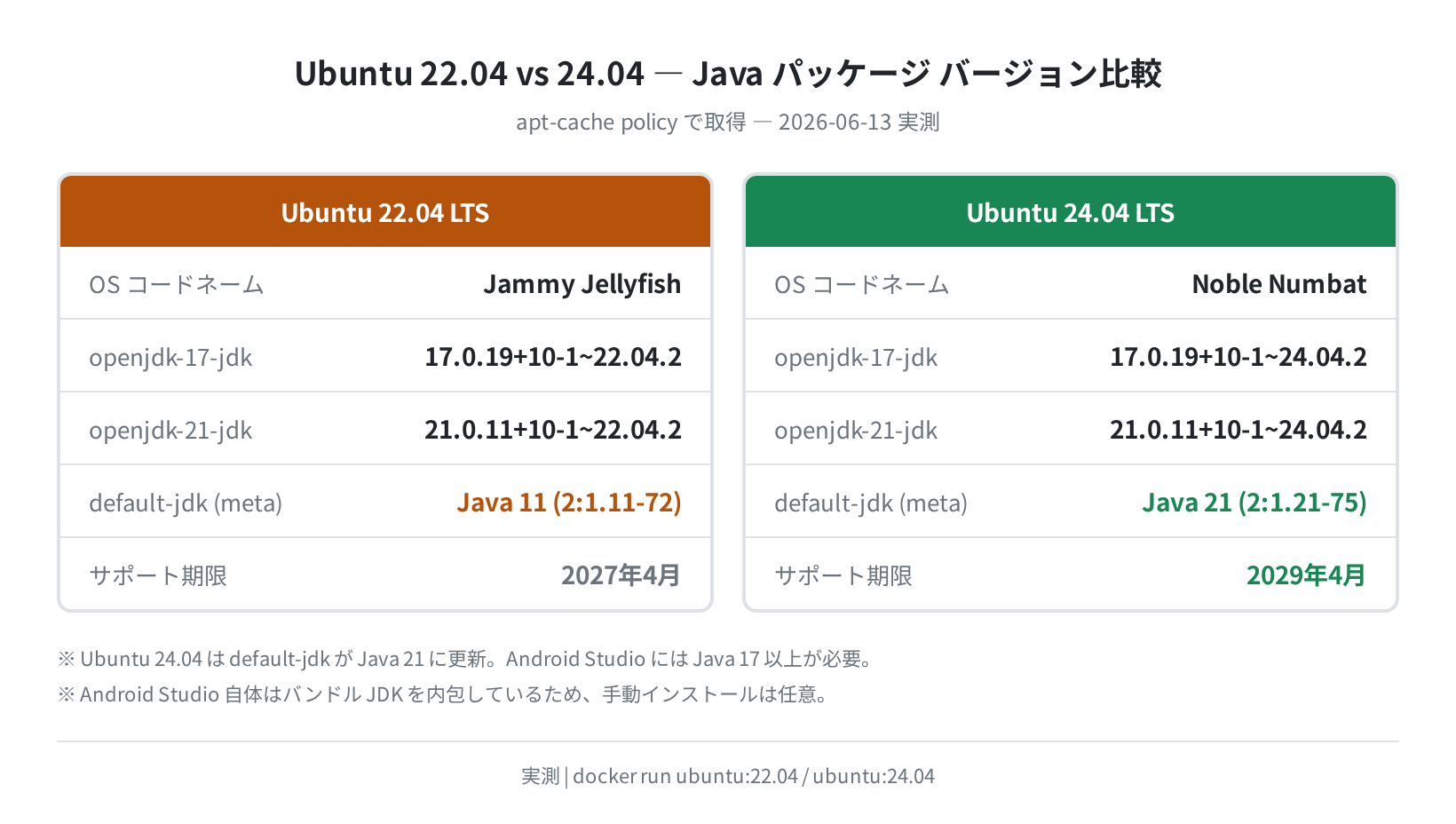The image size is (1456, 824).
Task: Click 'OS コードネーム' label in the 22.04 card
Action: point(177,285)
